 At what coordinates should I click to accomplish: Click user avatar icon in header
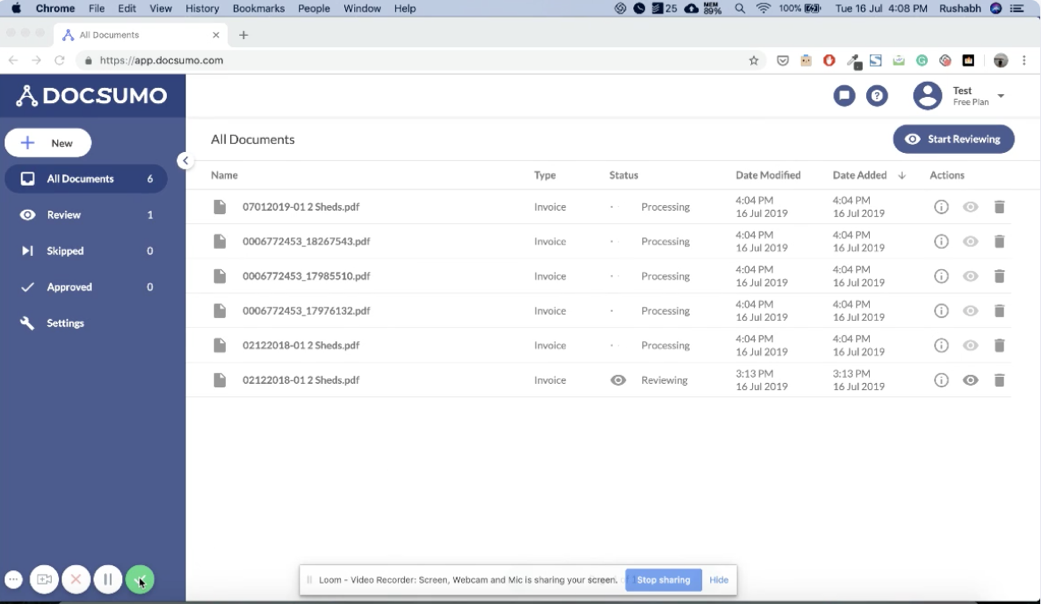[927, 96]
